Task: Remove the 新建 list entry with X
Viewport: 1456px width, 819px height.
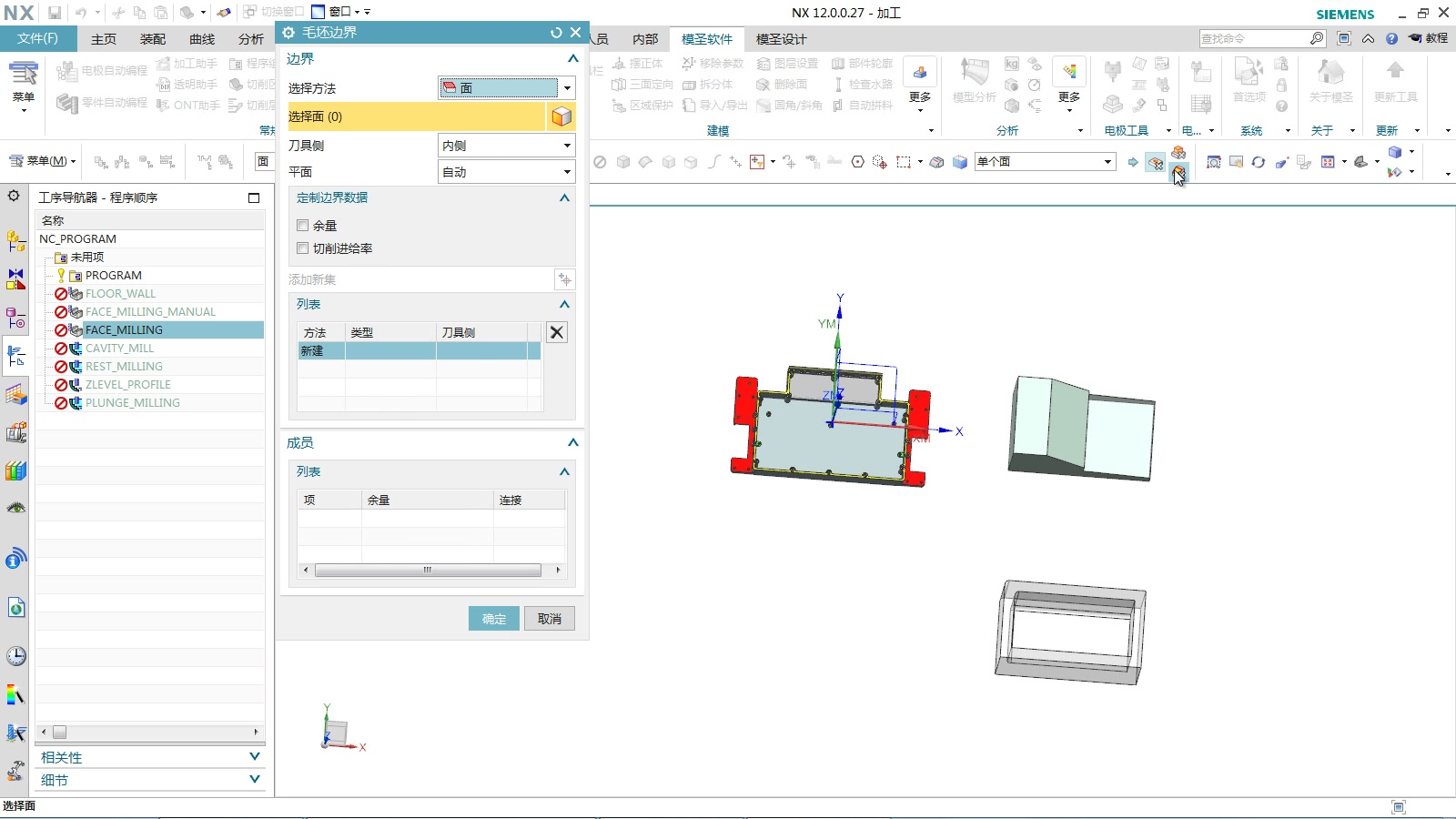Action: 557,332
